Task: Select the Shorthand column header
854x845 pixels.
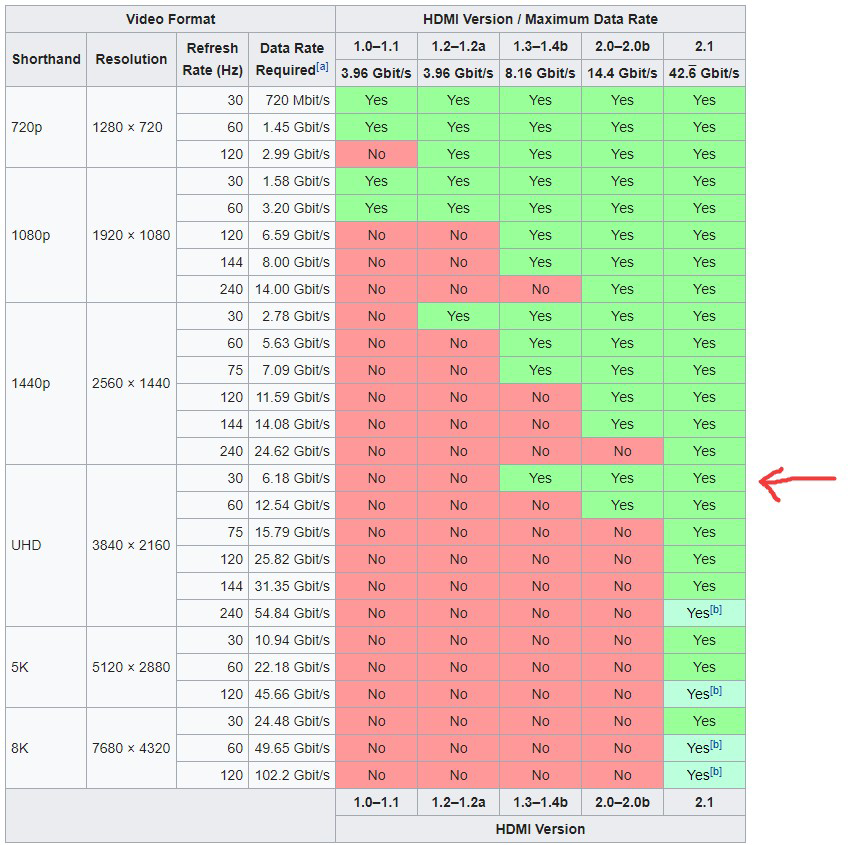Action: (46, 59)
